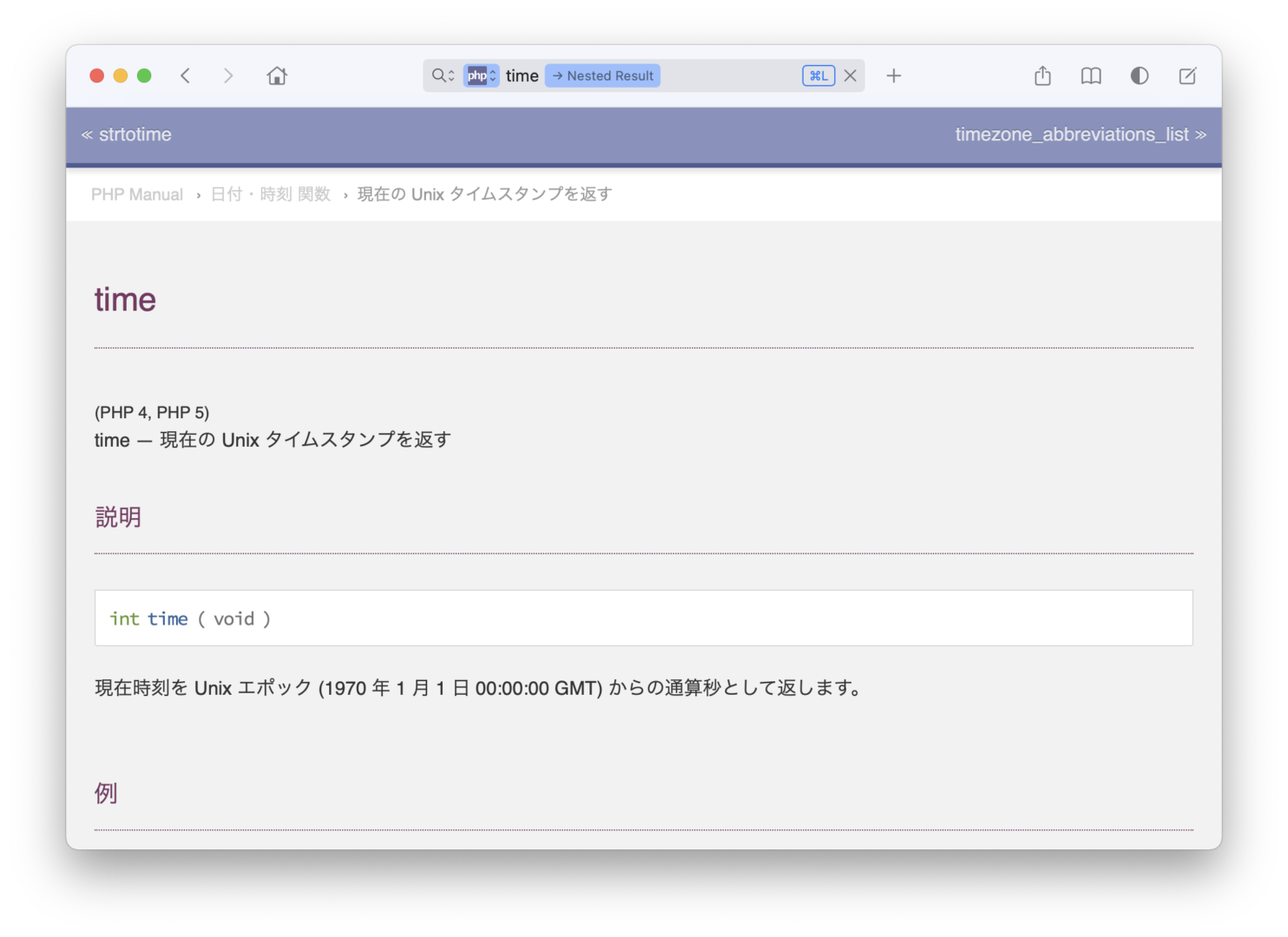Select the Nested Result token in search bar
1288x937 pixels.
coord(602,75)
